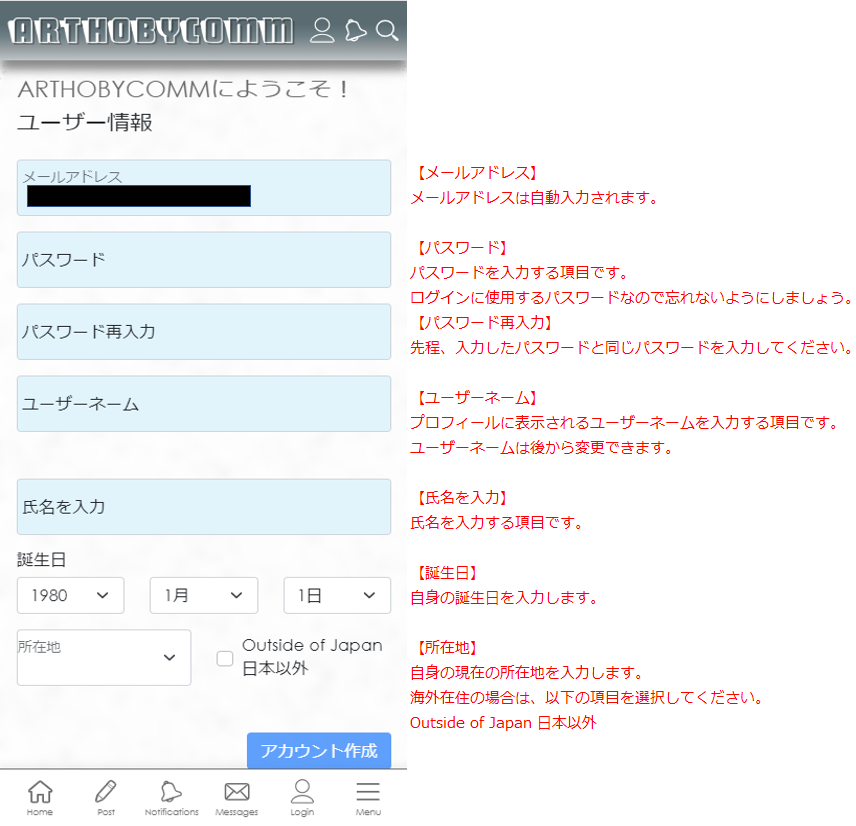Open the search magnifier icon
Screen dimensions: 856x826
pyautogui.click(x=387, y=30)
